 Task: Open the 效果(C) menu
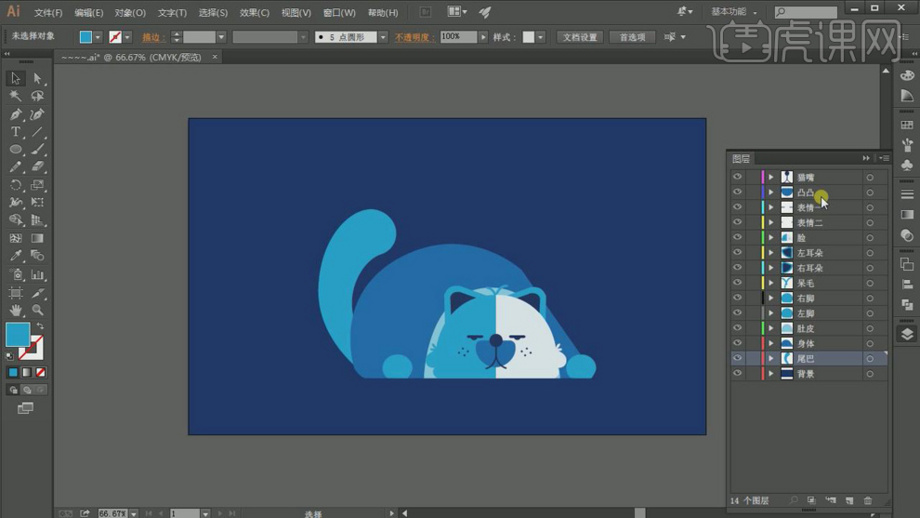(254, 13)
